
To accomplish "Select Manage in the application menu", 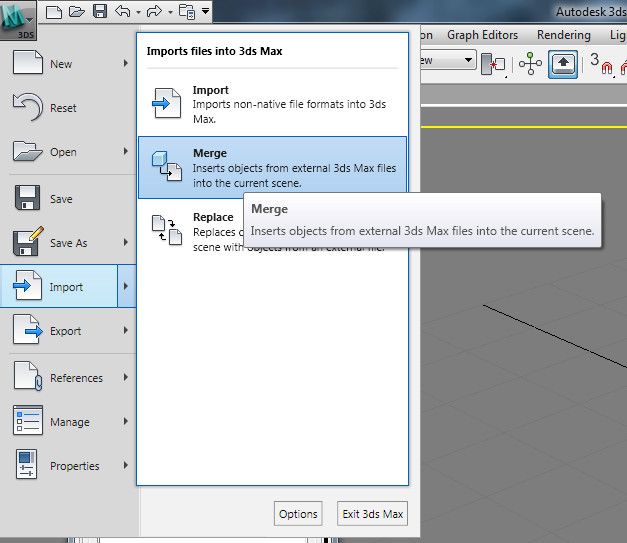I will click(68, 421).
